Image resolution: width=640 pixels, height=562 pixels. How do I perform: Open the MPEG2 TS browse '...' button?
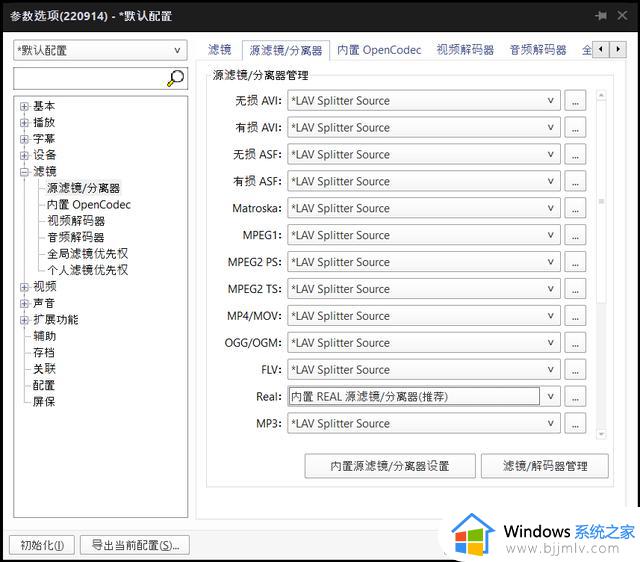[x=575, y=289]
